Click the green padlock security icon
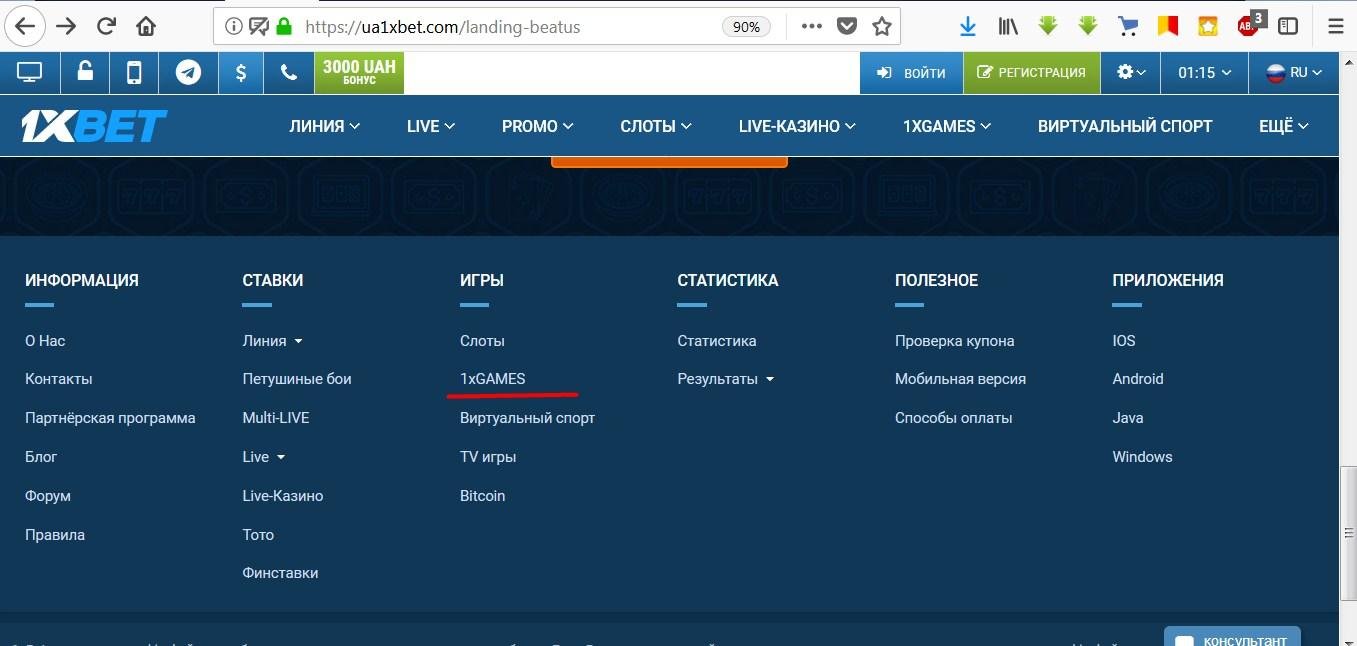This screenshot has height=646, width=1357. (285, 27)
